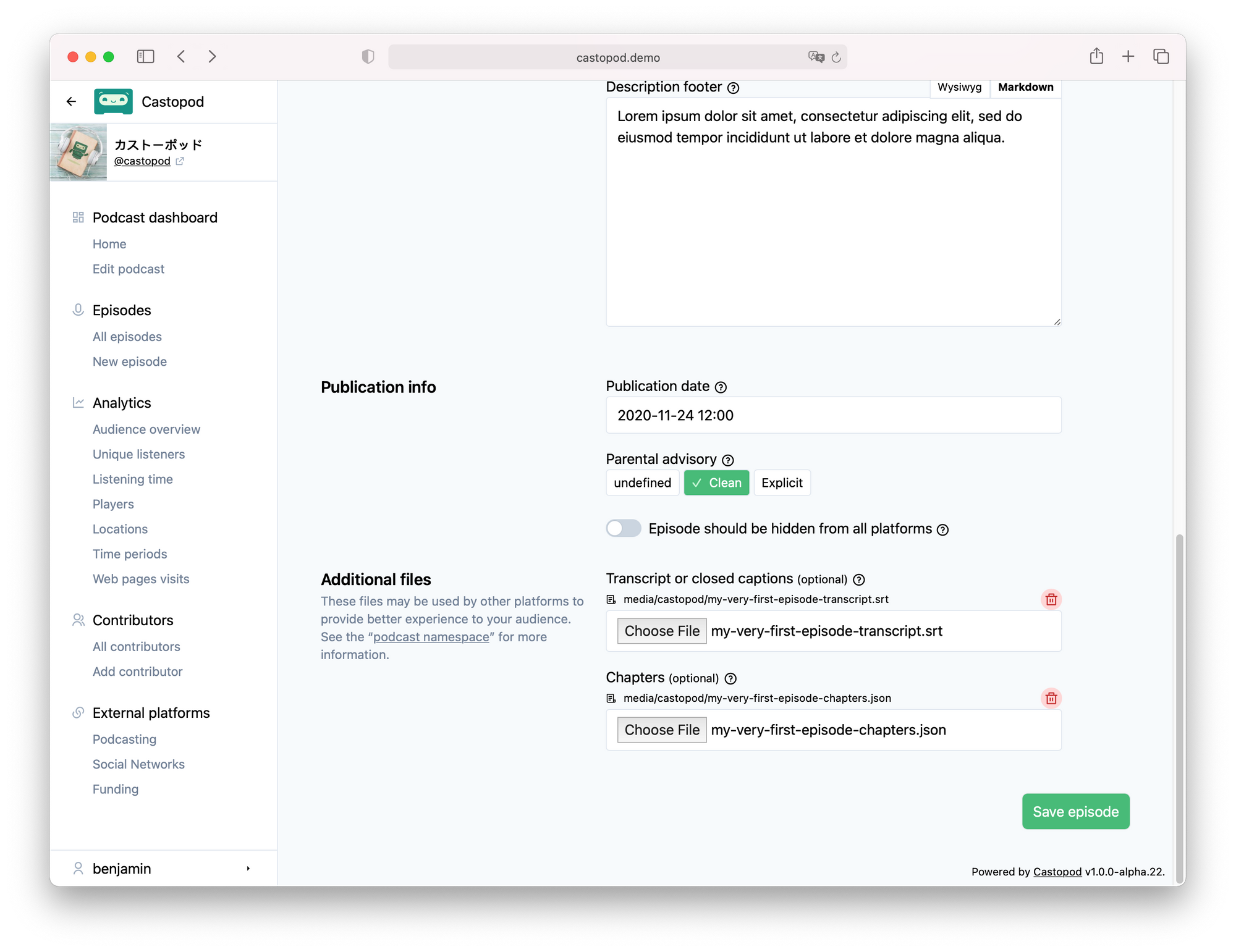Click the sidebar collapse icon next to benjamin
Screen dimensions: 1236x952
[247, 867]
